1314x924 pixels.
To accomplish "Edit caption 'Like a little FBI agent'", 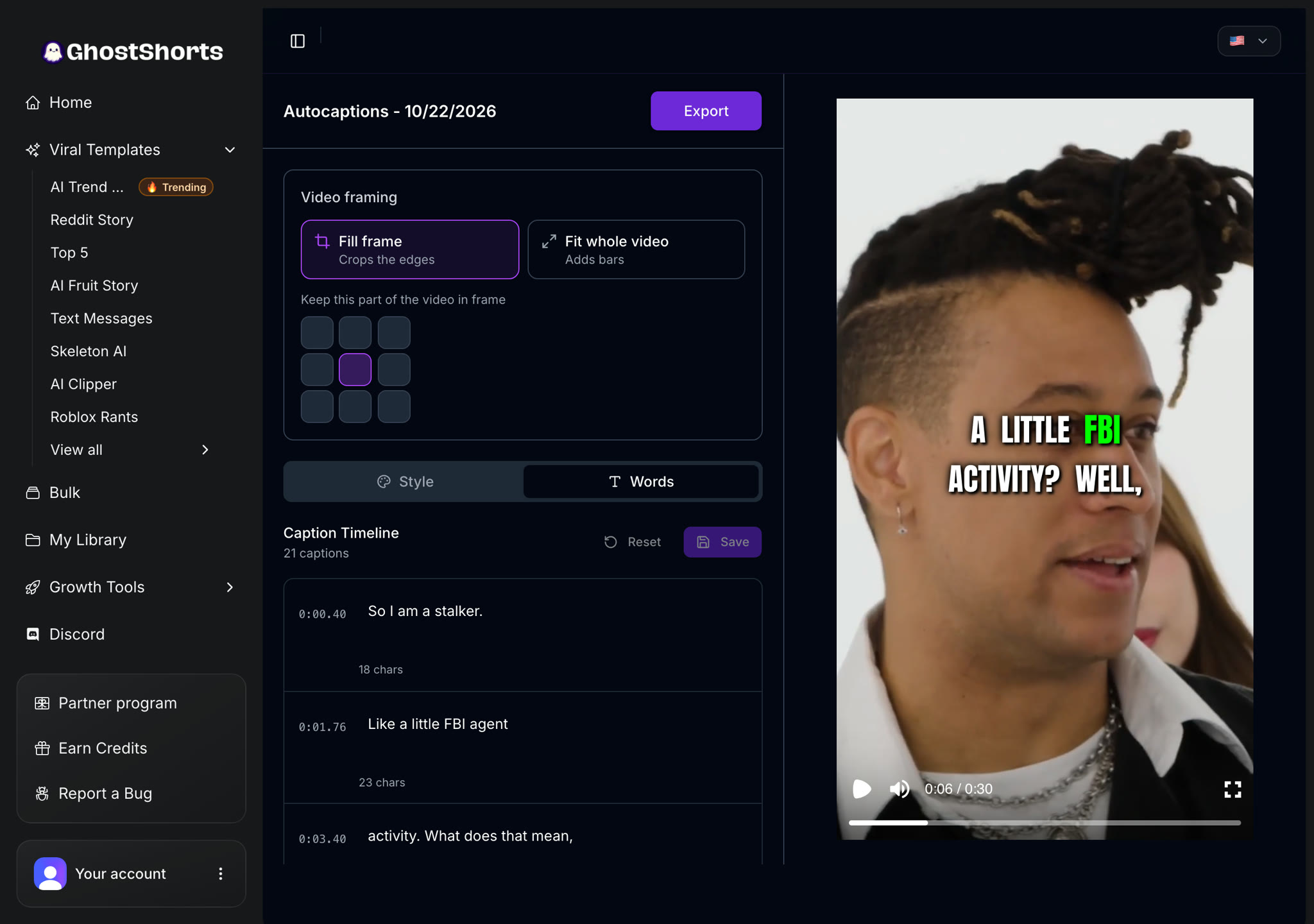I will [438, 724].
